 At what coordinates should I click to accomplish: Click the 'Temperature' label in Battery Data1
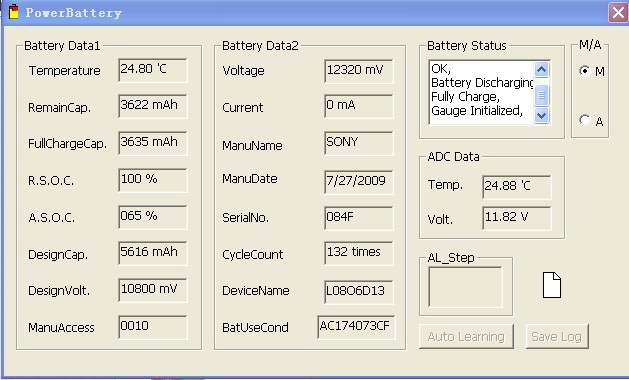coord(65,71)
